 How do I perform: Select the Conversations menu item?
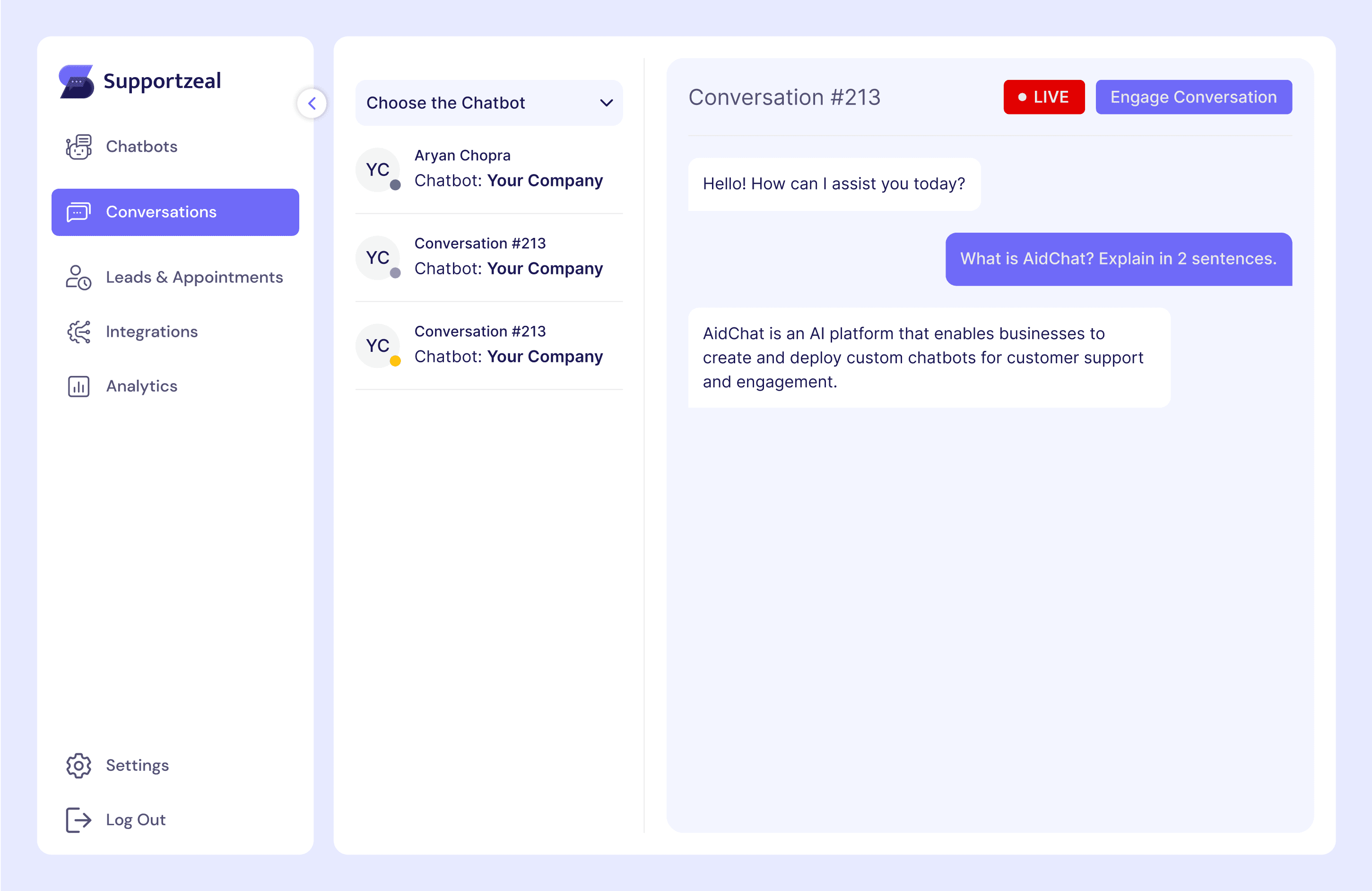click(x=175, y=212)
